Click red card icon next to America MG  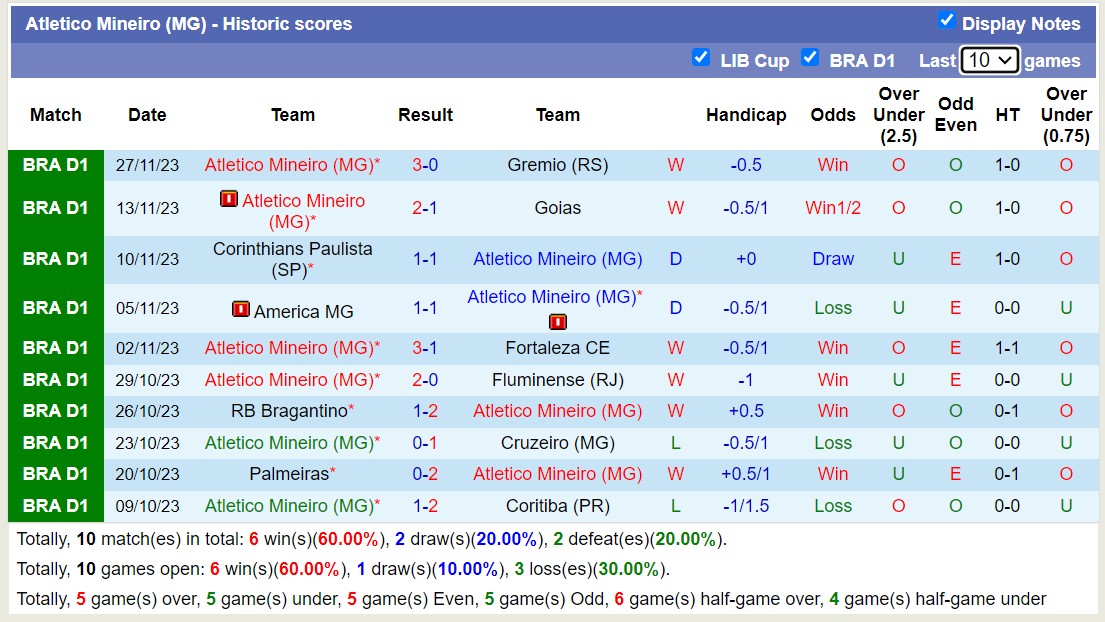tap(241, 308)
